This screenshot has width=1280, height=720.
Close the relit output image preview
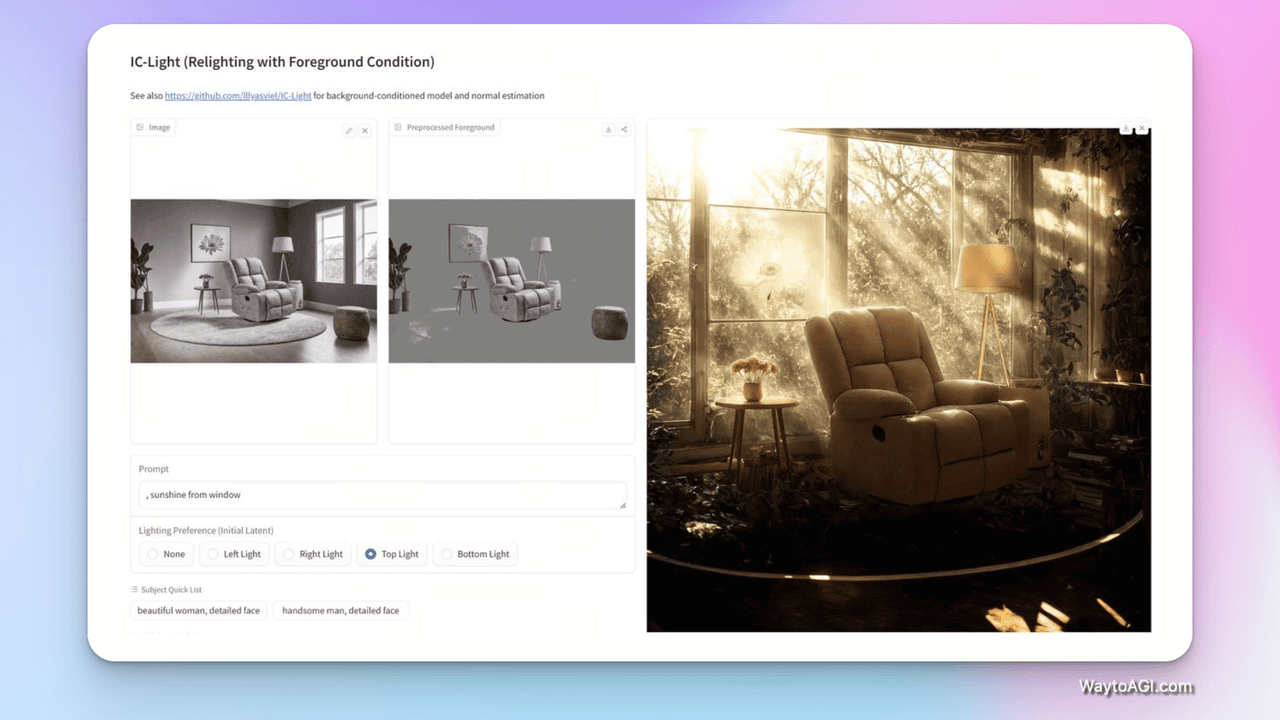(1142, 129)
